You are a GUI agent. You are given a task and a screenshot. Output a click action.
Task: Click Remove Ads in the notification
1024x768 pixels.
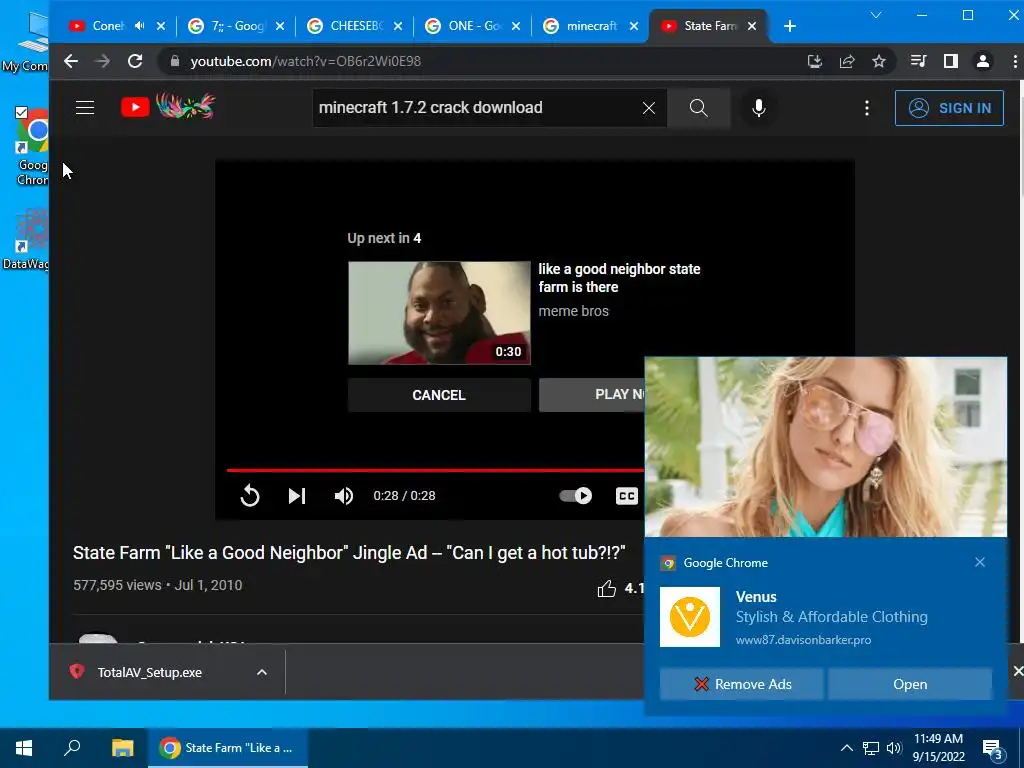click(x=741, y=684)
